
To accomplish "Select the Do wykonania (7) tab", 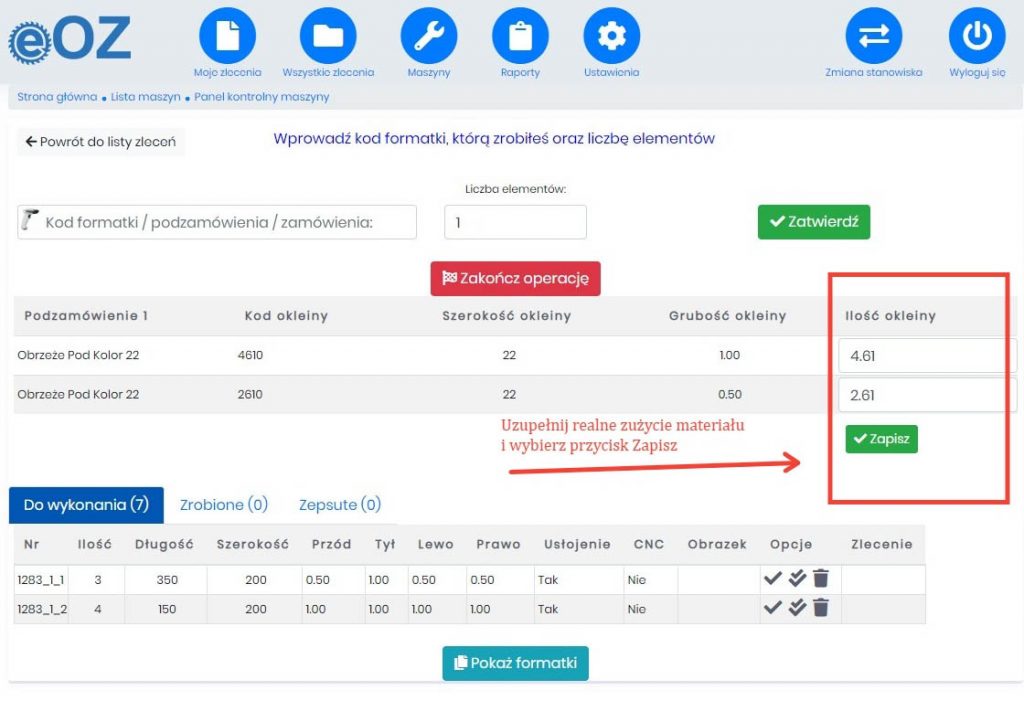I will pyautogui.click(x=86, y=505).
